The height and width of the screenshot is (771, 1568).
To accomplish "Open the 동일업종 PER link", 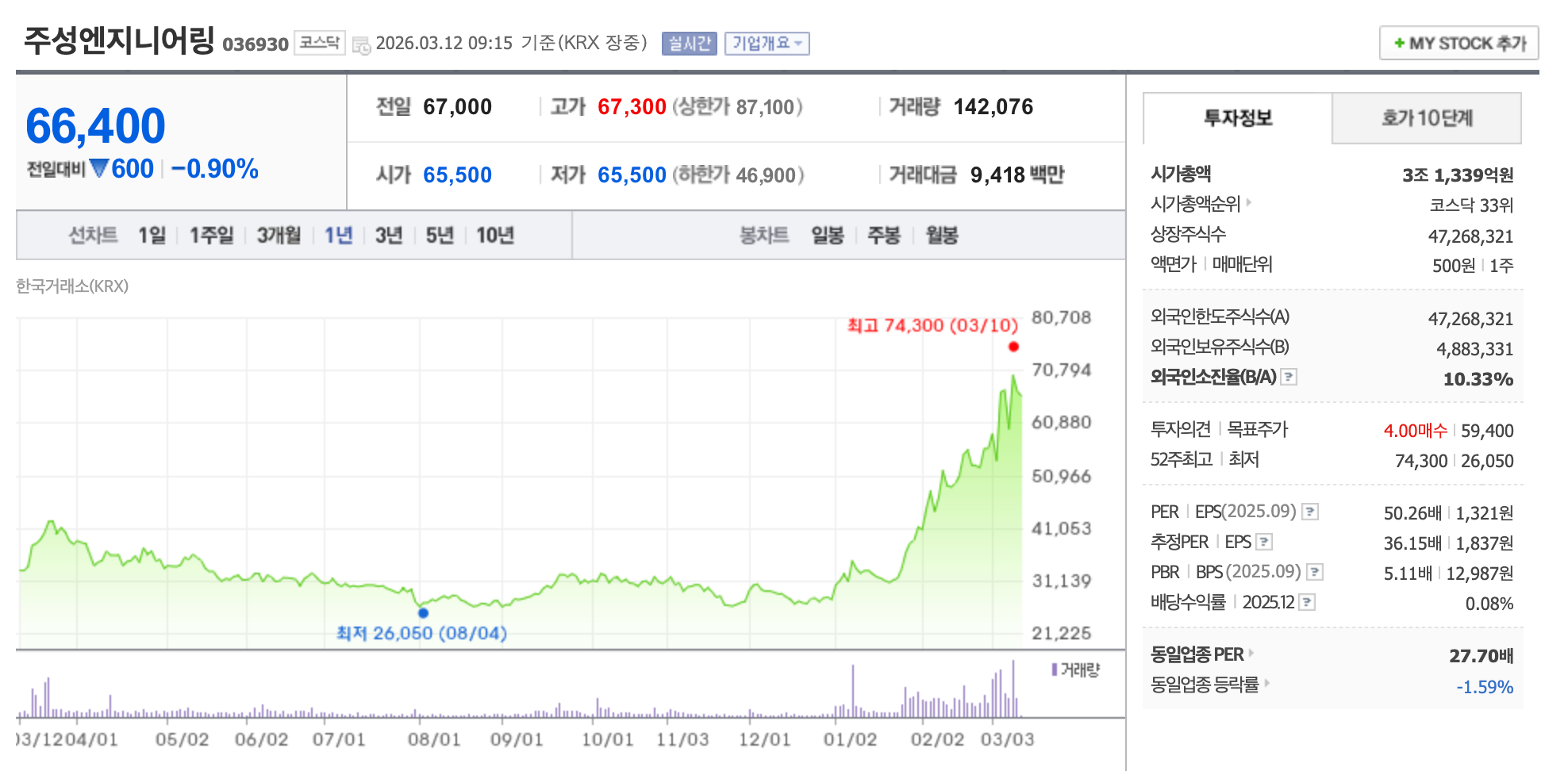I will [1197, 654].
